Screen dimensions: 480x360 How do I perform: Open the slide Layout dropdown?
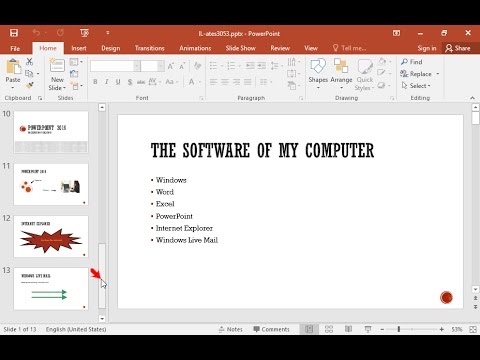coord(76,62)
